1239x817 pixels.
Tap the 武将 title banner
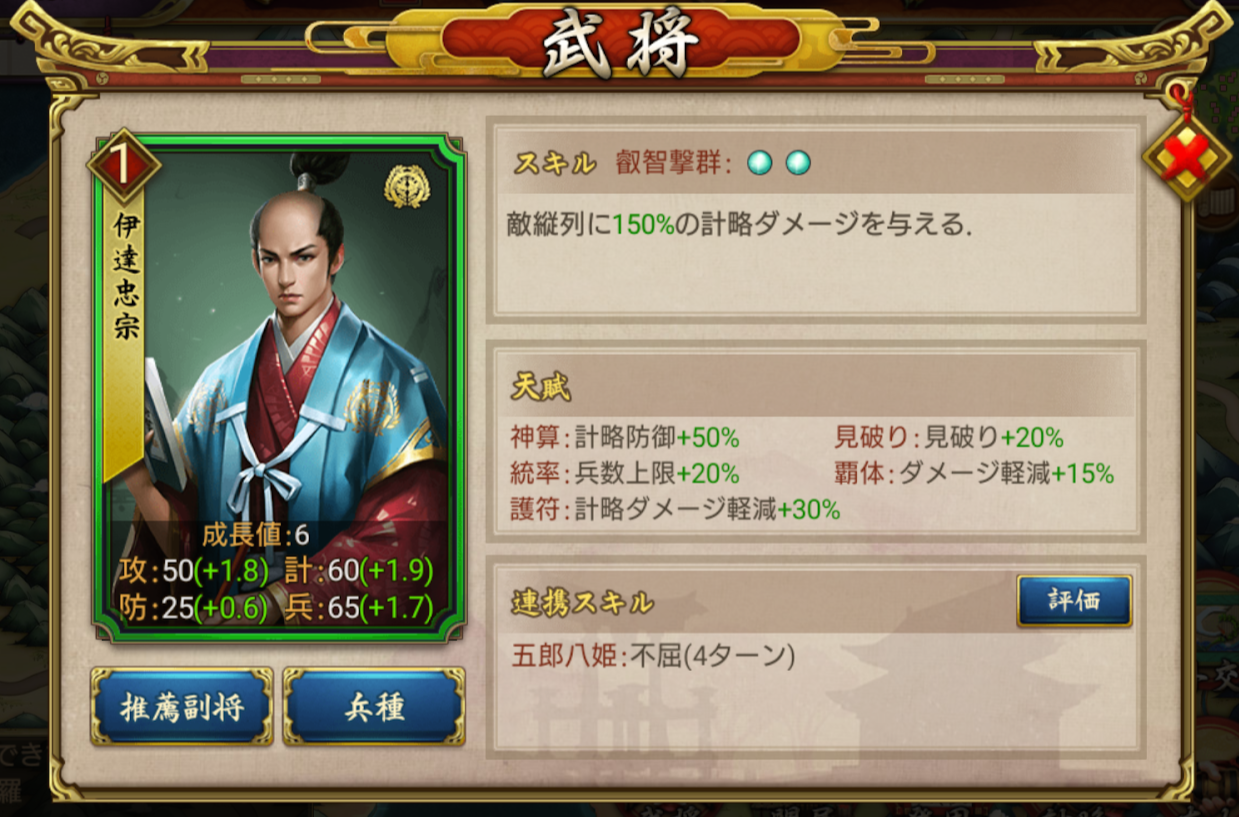[x=620, y=44]
